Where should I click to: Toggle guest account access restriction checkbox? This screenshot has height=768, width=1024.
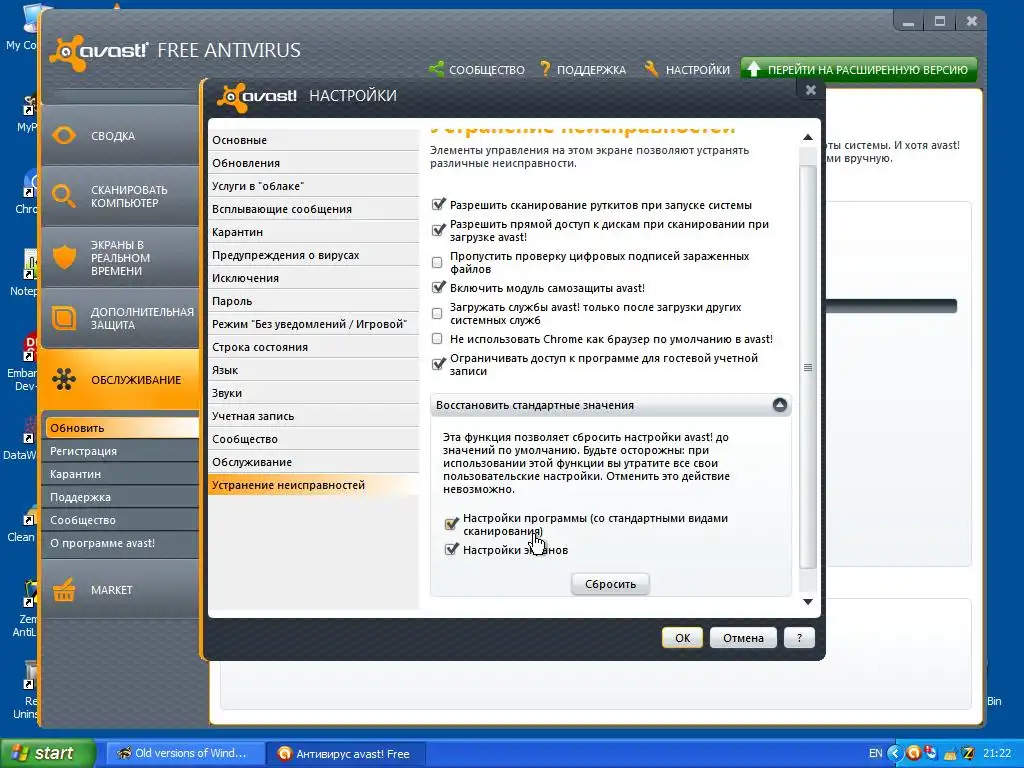(438, 364)
